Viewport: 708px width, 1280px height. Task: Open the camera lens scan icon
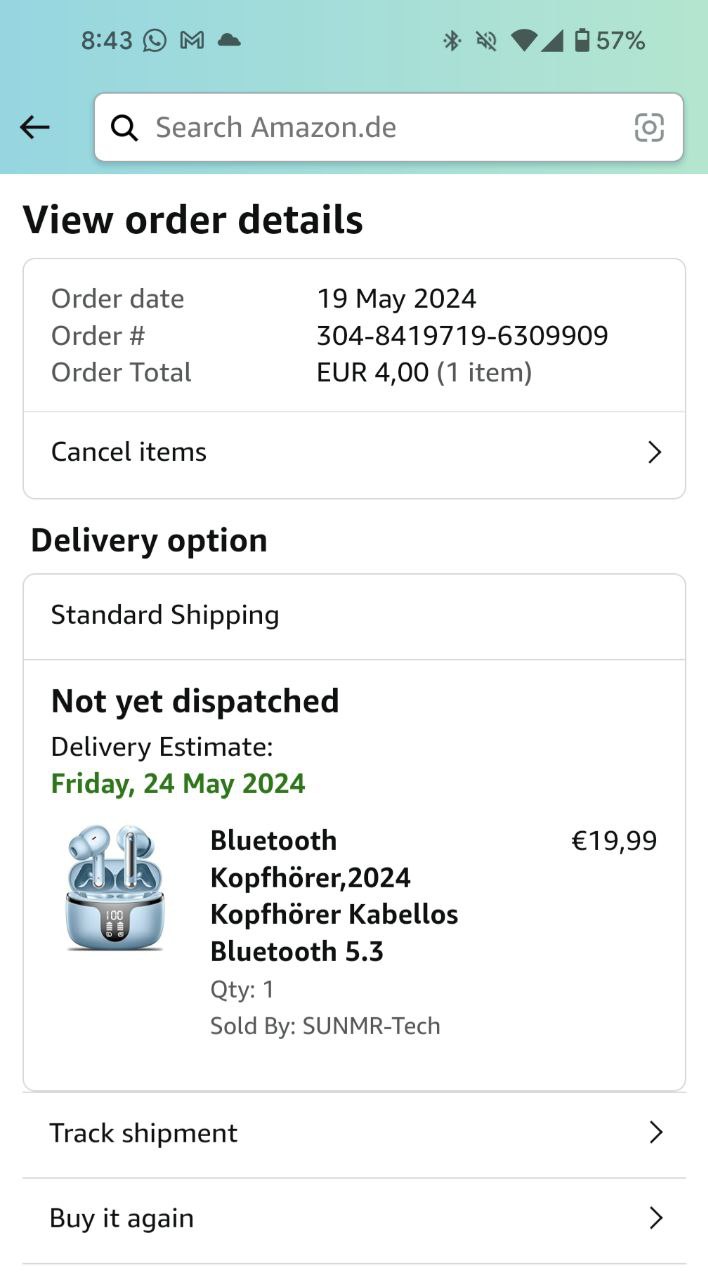coord(649,127)
